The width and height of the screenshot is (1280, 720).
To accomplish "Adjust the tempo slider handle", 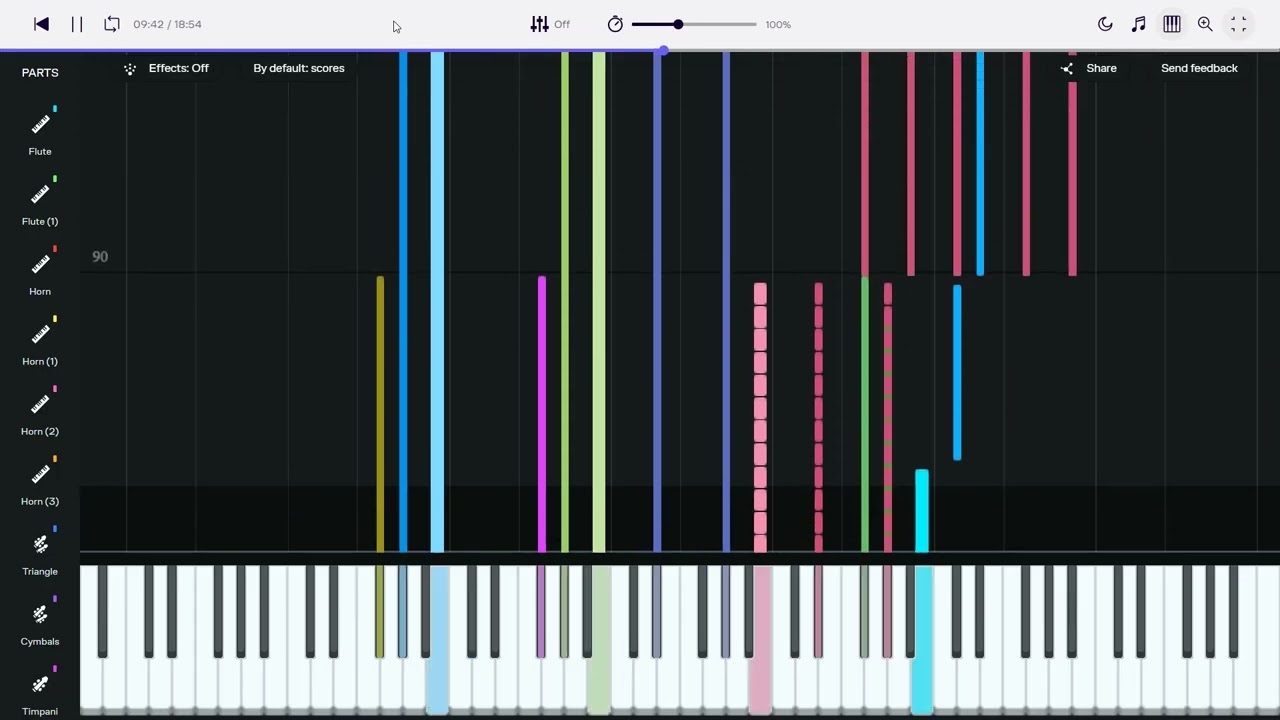I will coord(678,24).
